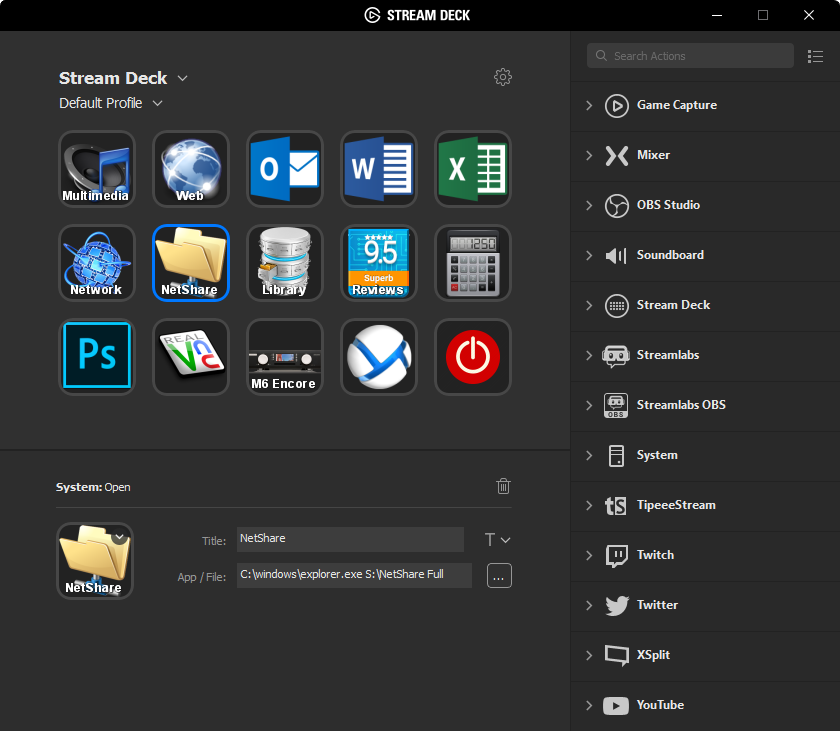Image resolution: width=840 pixels, height=731 pixels.
Task: Click the Excel key icon
Action: pos(473,169)
